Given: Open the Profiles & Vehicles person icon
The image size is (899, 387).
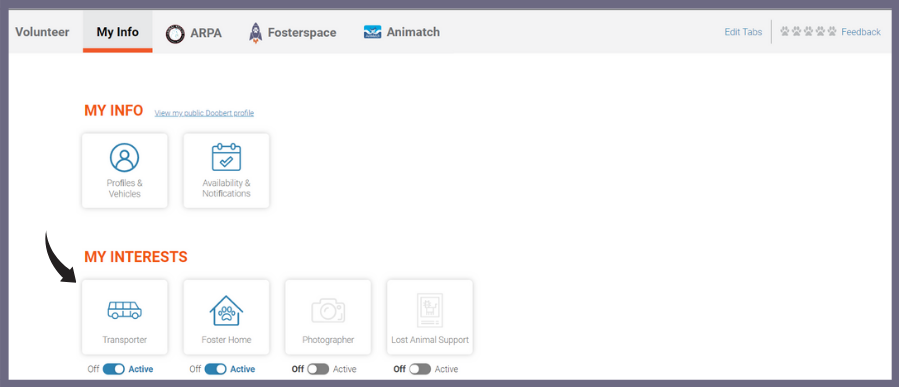Looking at the screenshot, I should pos(124,158).
